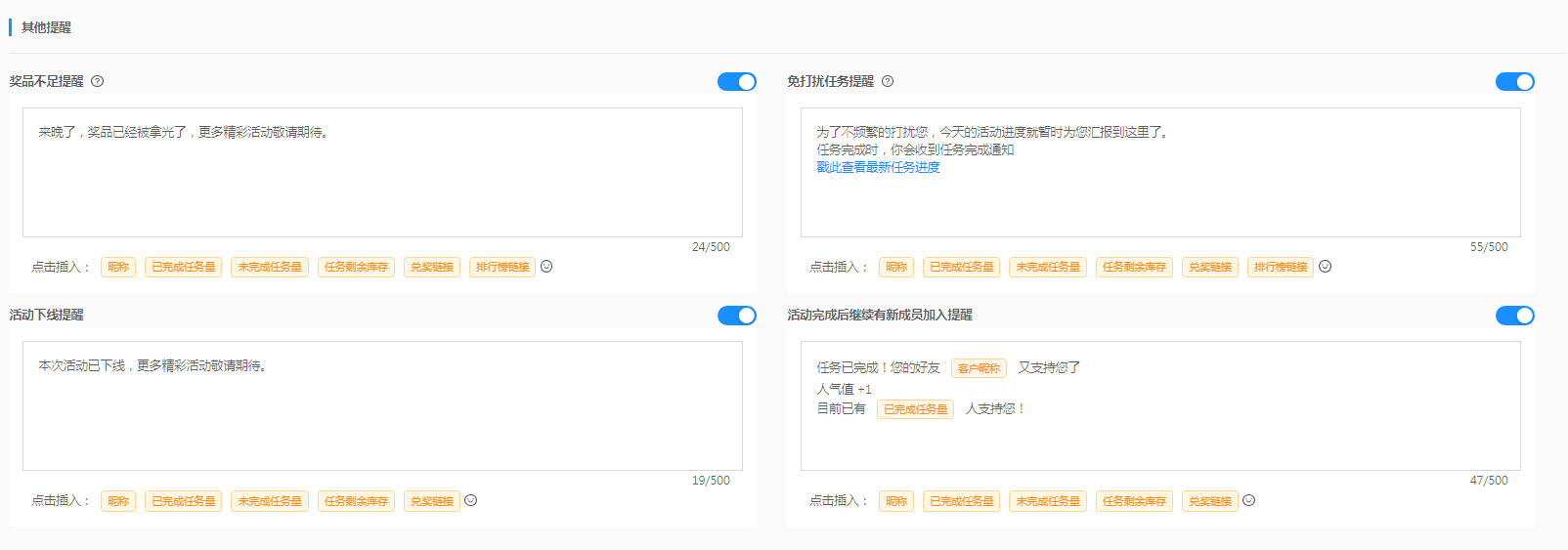Insert 昵称 tag in 新成员加入提醒 section

click(896, 501)
